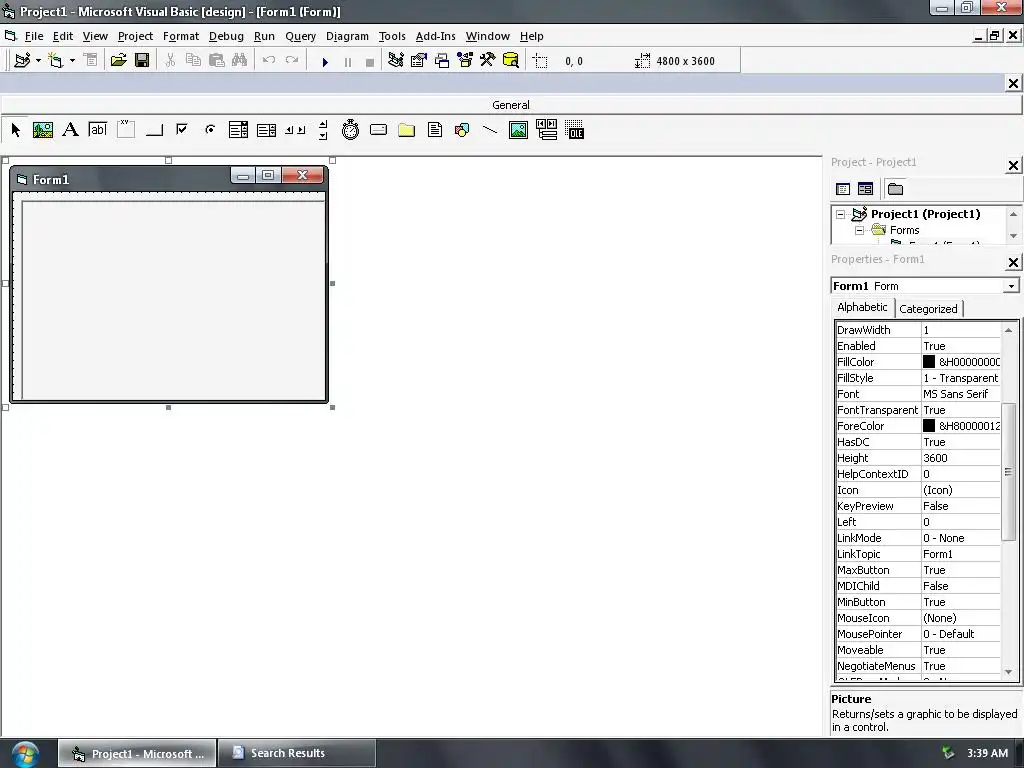Select the Image control tool
Screen dimensions: 1024x768
tap(519, 130)
